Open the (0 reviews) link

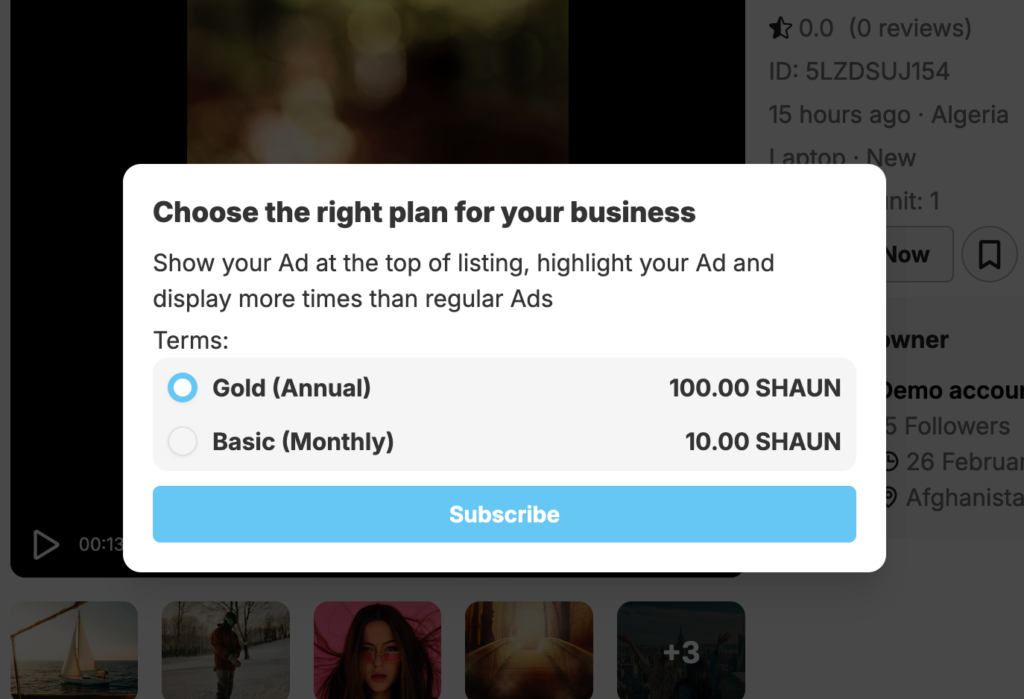click(x=910, y=28)
